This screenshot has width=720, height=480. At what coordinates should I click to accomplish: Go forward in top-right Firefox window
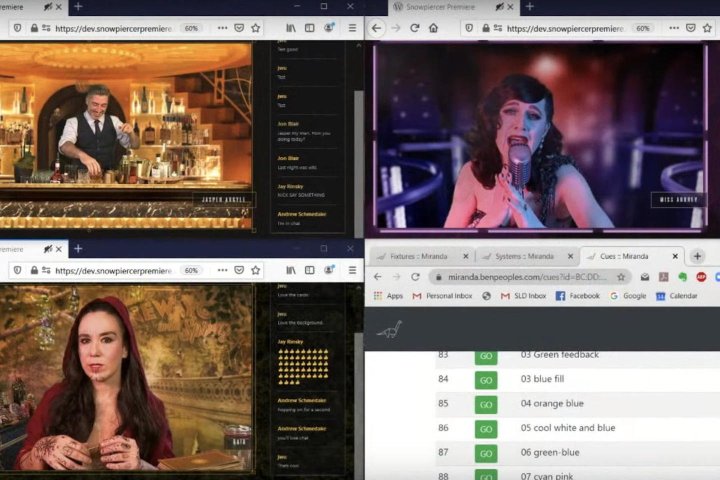pos(396,28)
